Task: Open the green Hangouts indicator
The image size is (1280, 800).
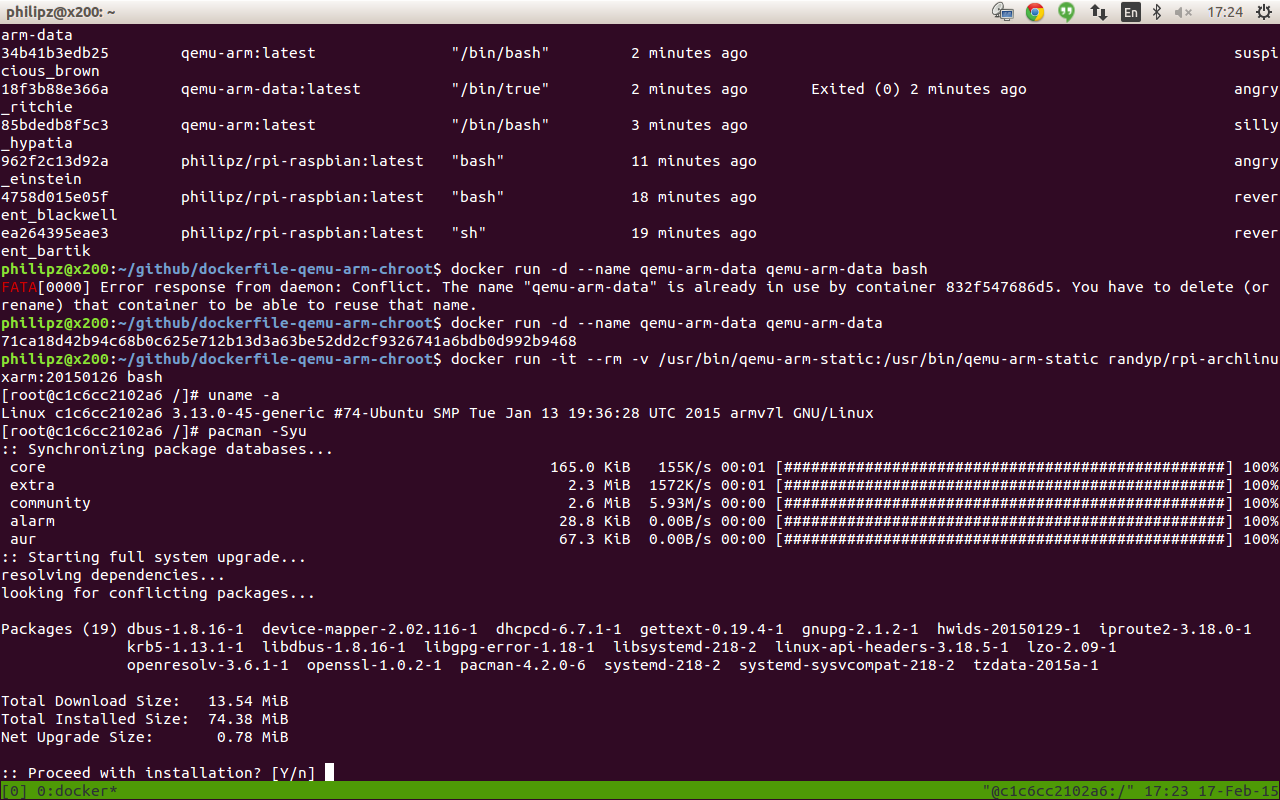Action: pos(1064,12)
